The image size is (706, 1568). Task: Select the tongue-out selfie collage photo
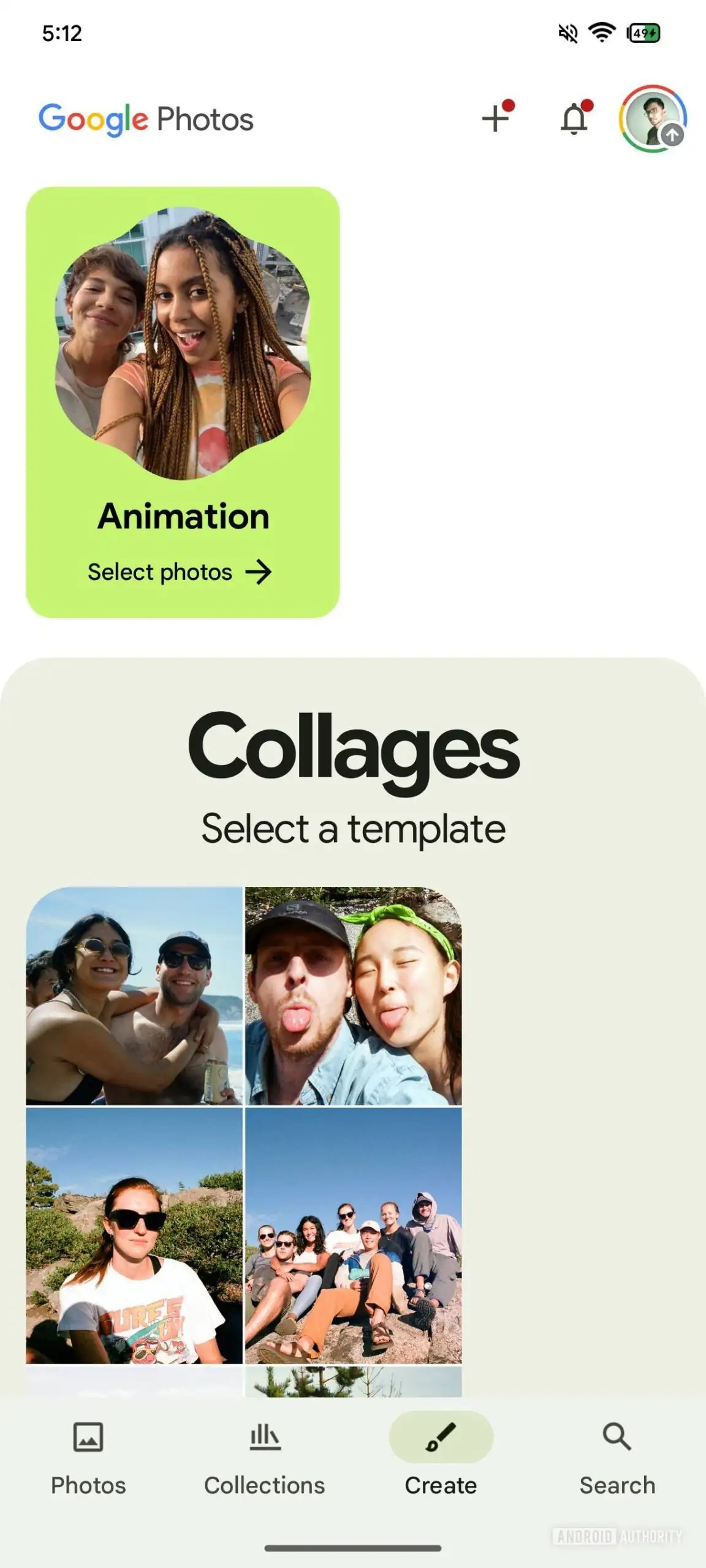[354, 996]
